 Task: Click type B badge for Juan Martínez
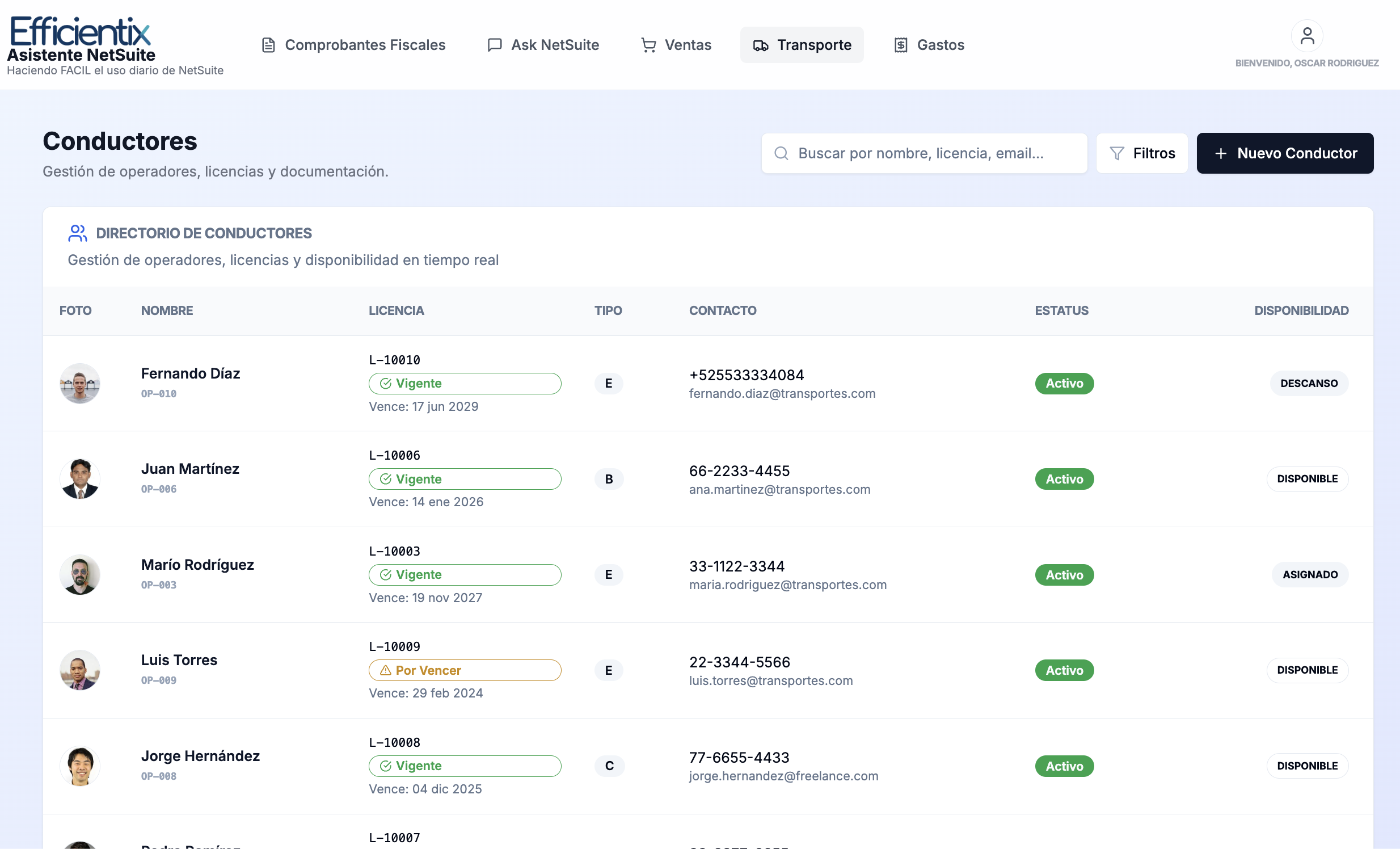pos(609,479)
